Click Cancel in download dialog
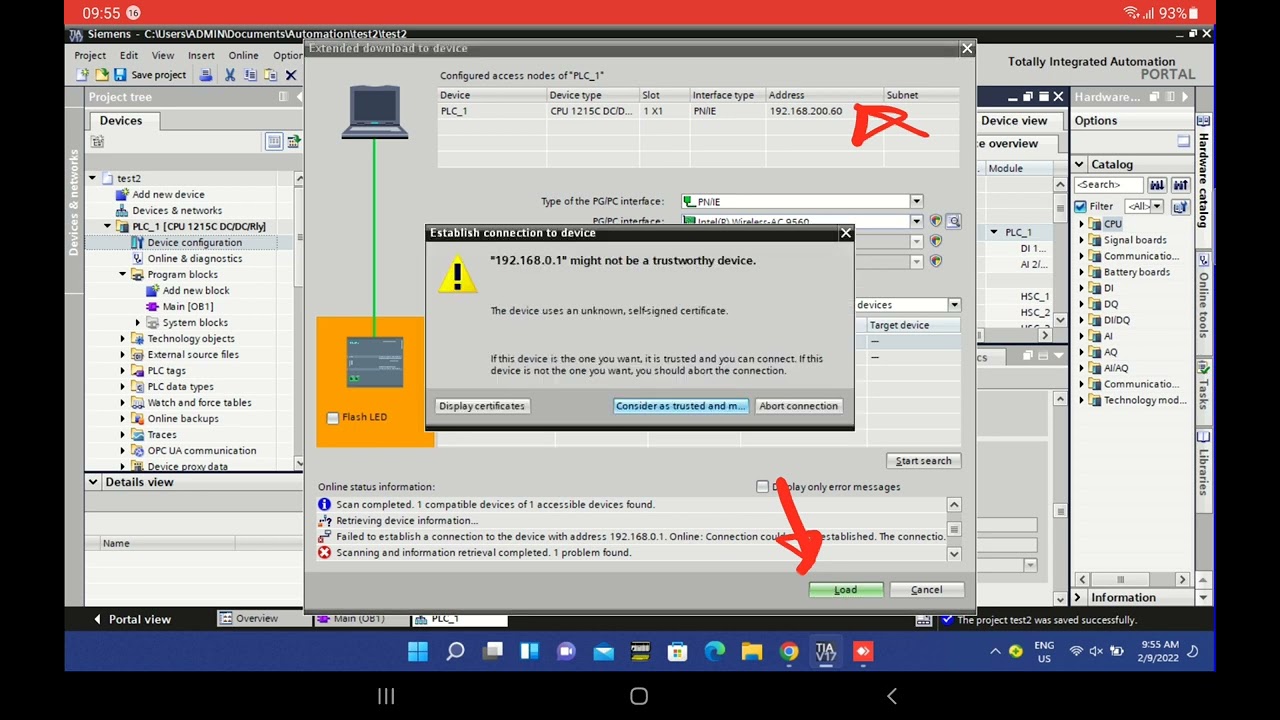 click(x=926, y=590)
